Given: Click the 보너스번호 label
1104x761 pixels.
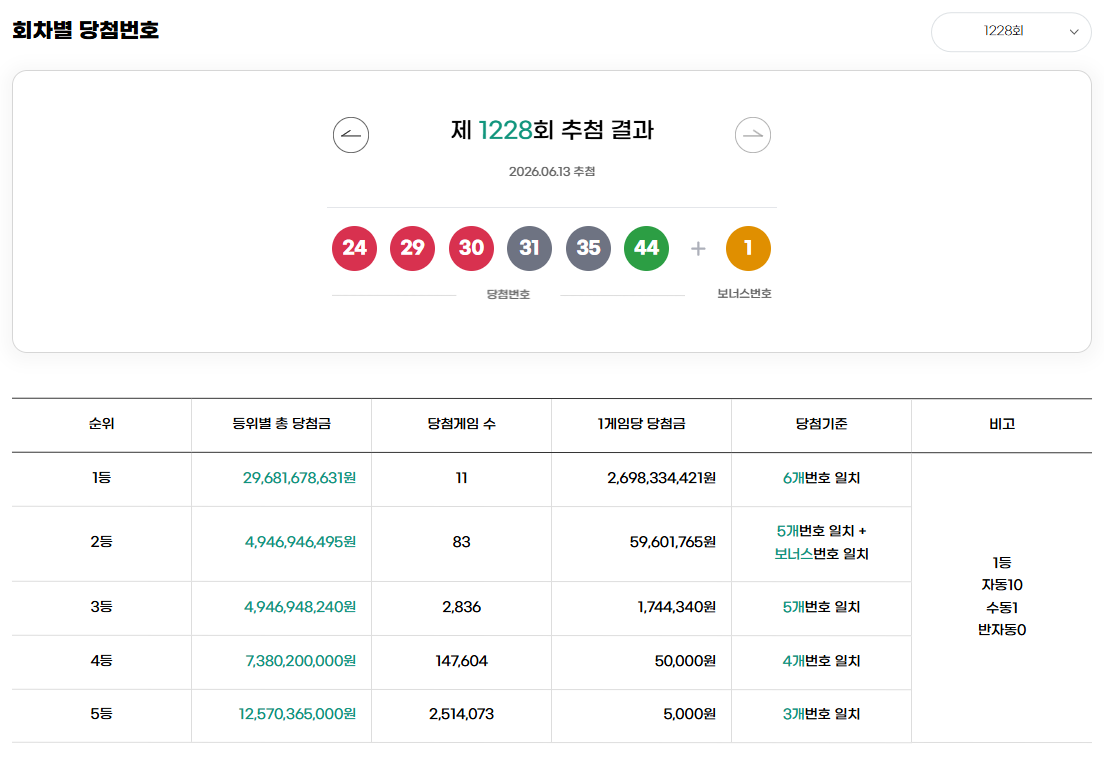Looking at the screenshot, I should click(x=744, y=294).
